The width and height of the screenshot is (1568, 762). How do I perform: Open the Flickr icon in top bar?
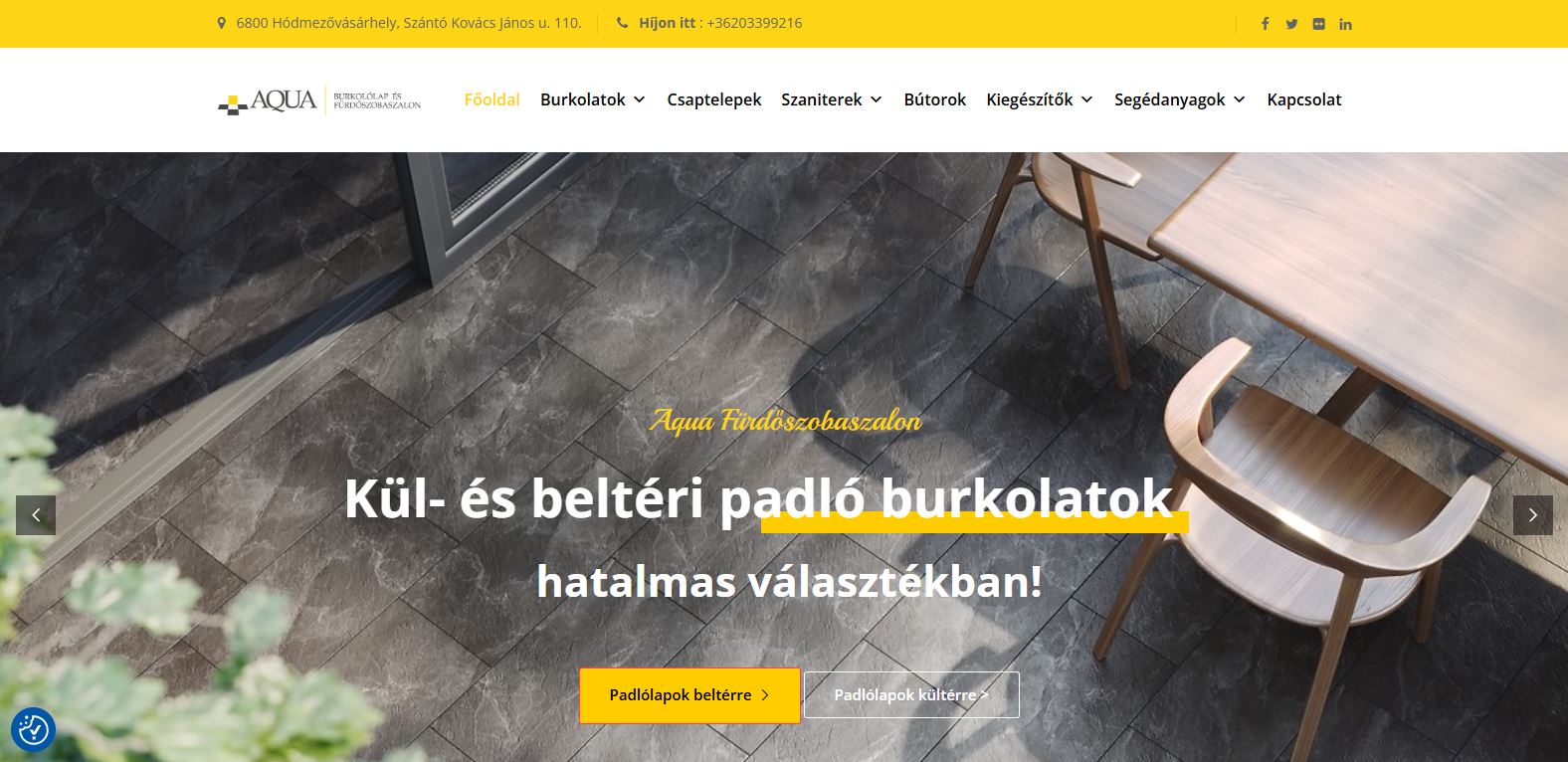click(1318, 24)
